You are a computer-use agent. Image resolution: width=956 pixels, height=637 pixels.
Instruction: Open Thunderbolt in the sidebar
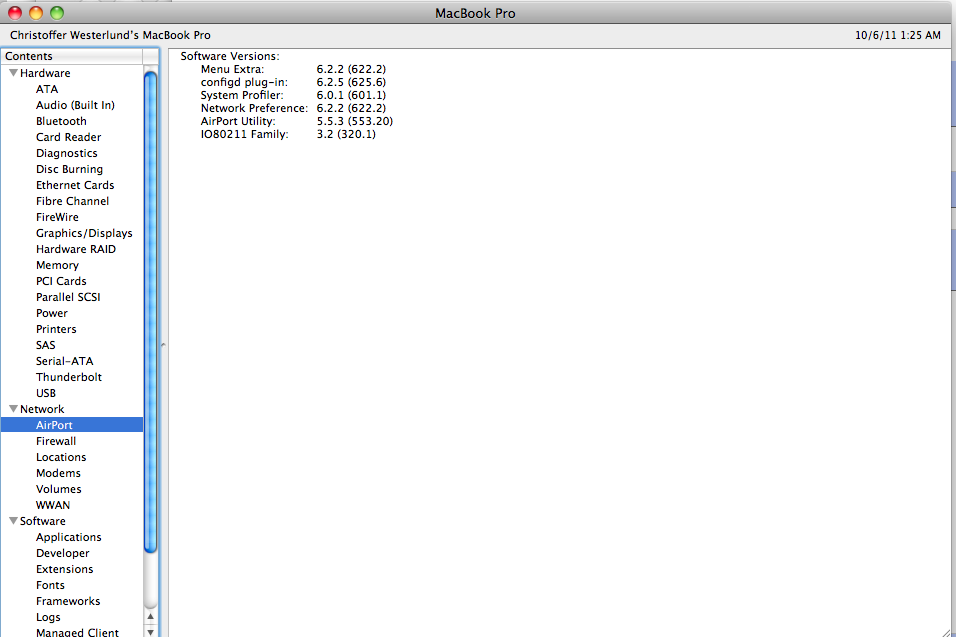pos(69,377)
